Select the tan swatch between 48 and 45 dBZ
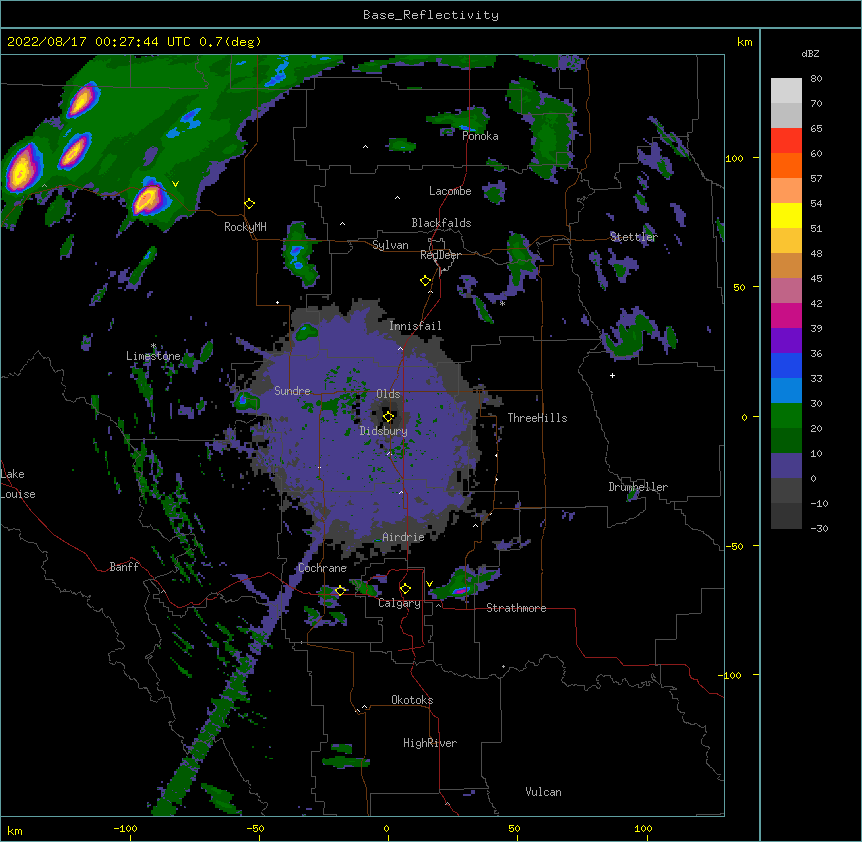Viewport: 862px width, 842px height. [x=786, y=265]
